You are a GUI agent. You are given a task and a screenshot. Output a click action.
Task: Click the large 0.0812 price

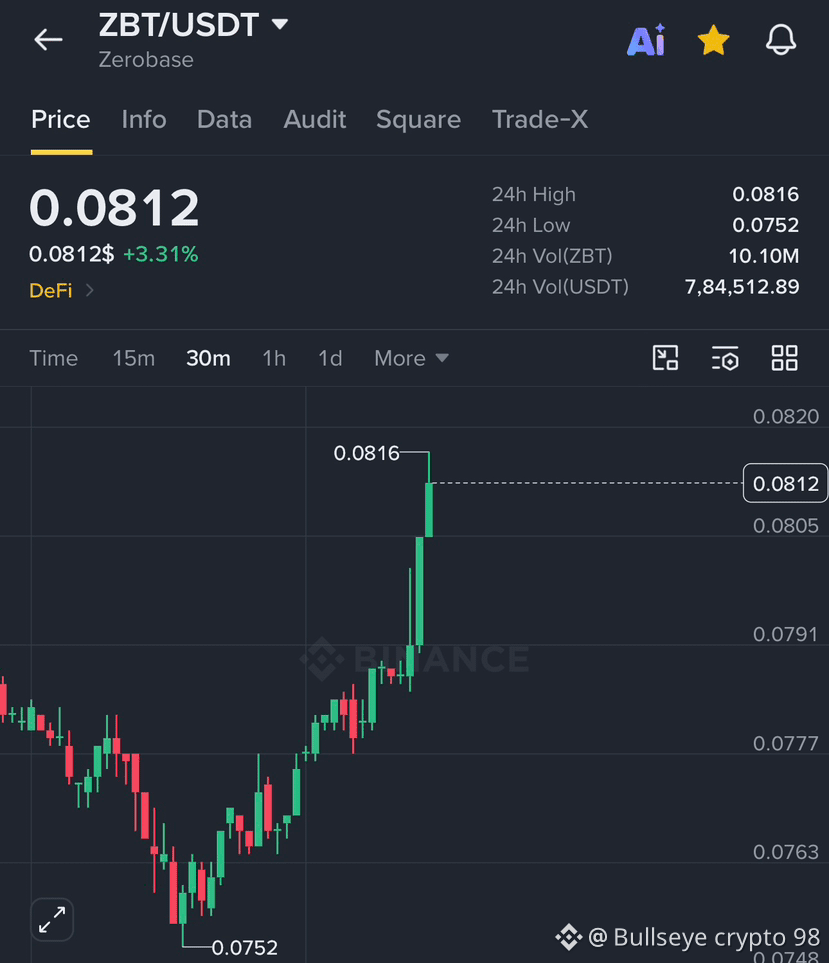[114, 208]
